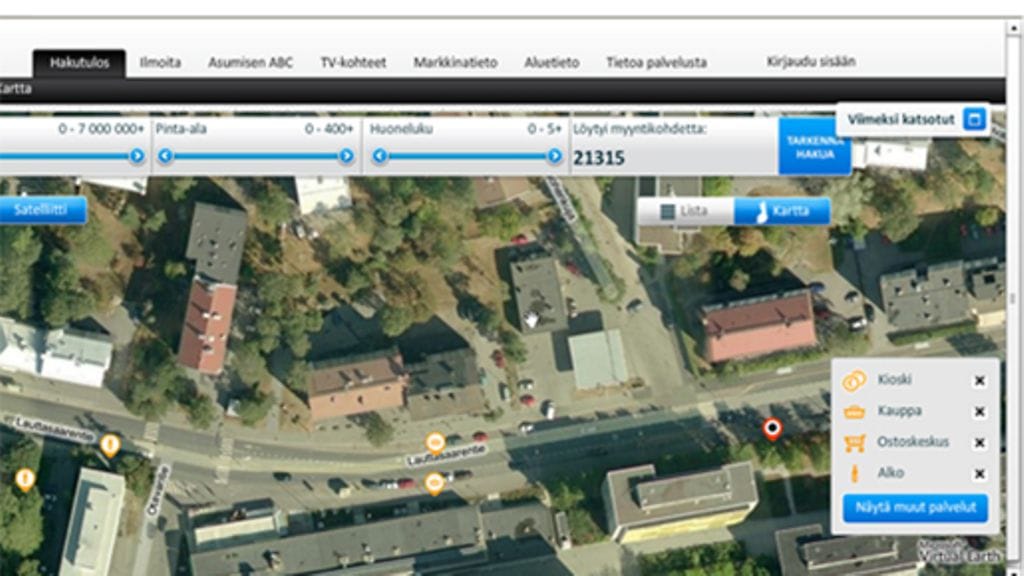
Task: Click price slider right handle
Action: (x=136, y=156)
